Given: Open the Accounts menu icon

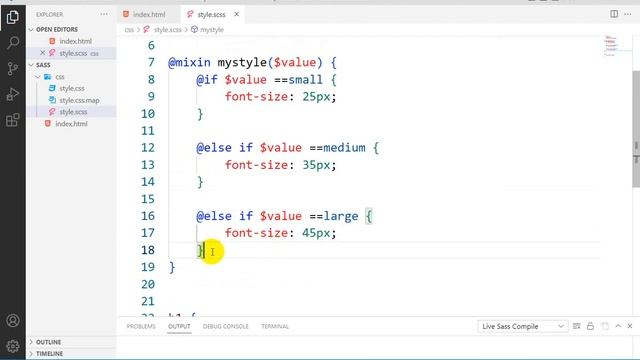Looking at the screenshot, I should (13, 320).
